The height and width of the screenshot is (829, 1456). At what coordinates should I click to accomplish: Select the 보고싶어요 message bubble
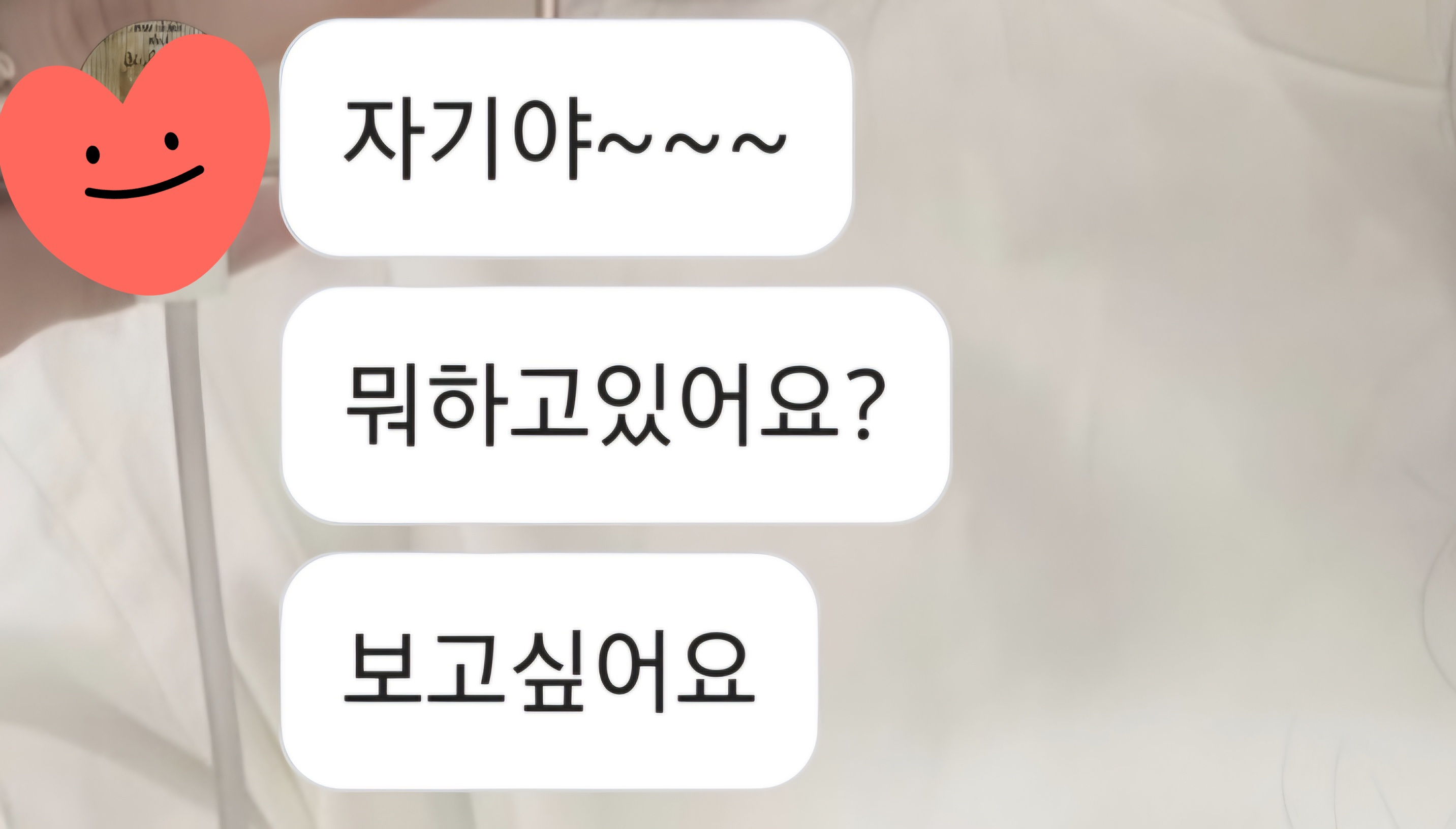549,671
